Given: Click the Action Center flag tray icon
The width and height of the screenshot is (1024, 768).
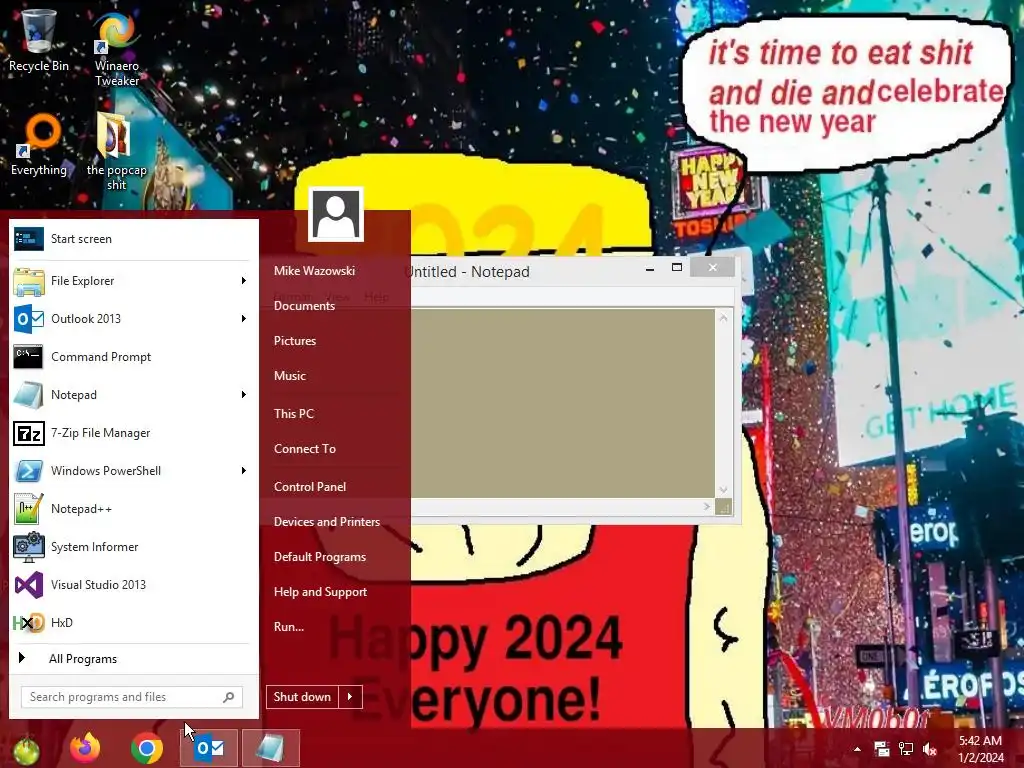Looking at the screenshot, I should [882, 749].
